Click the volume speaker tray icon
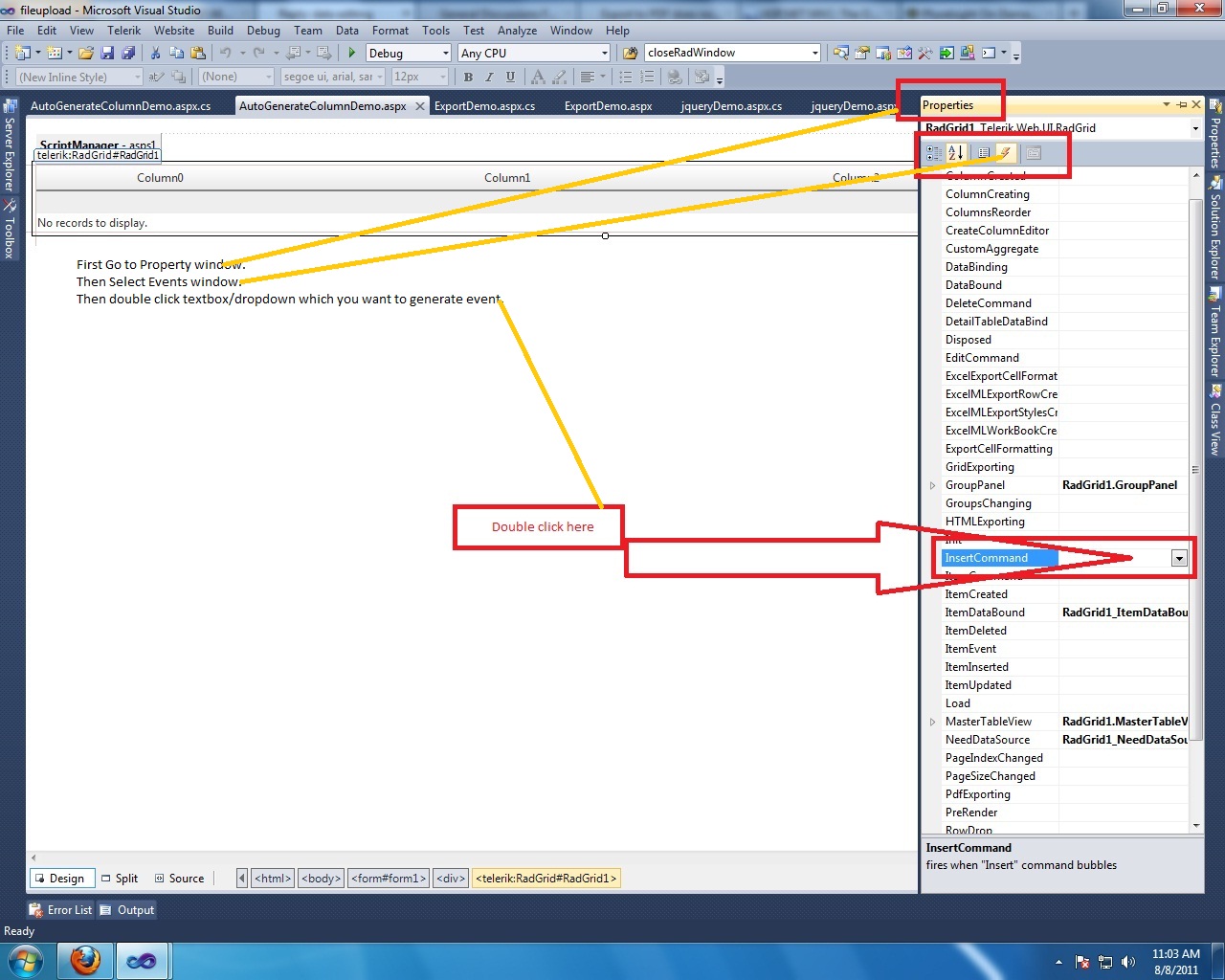 tap(1128, 962)
